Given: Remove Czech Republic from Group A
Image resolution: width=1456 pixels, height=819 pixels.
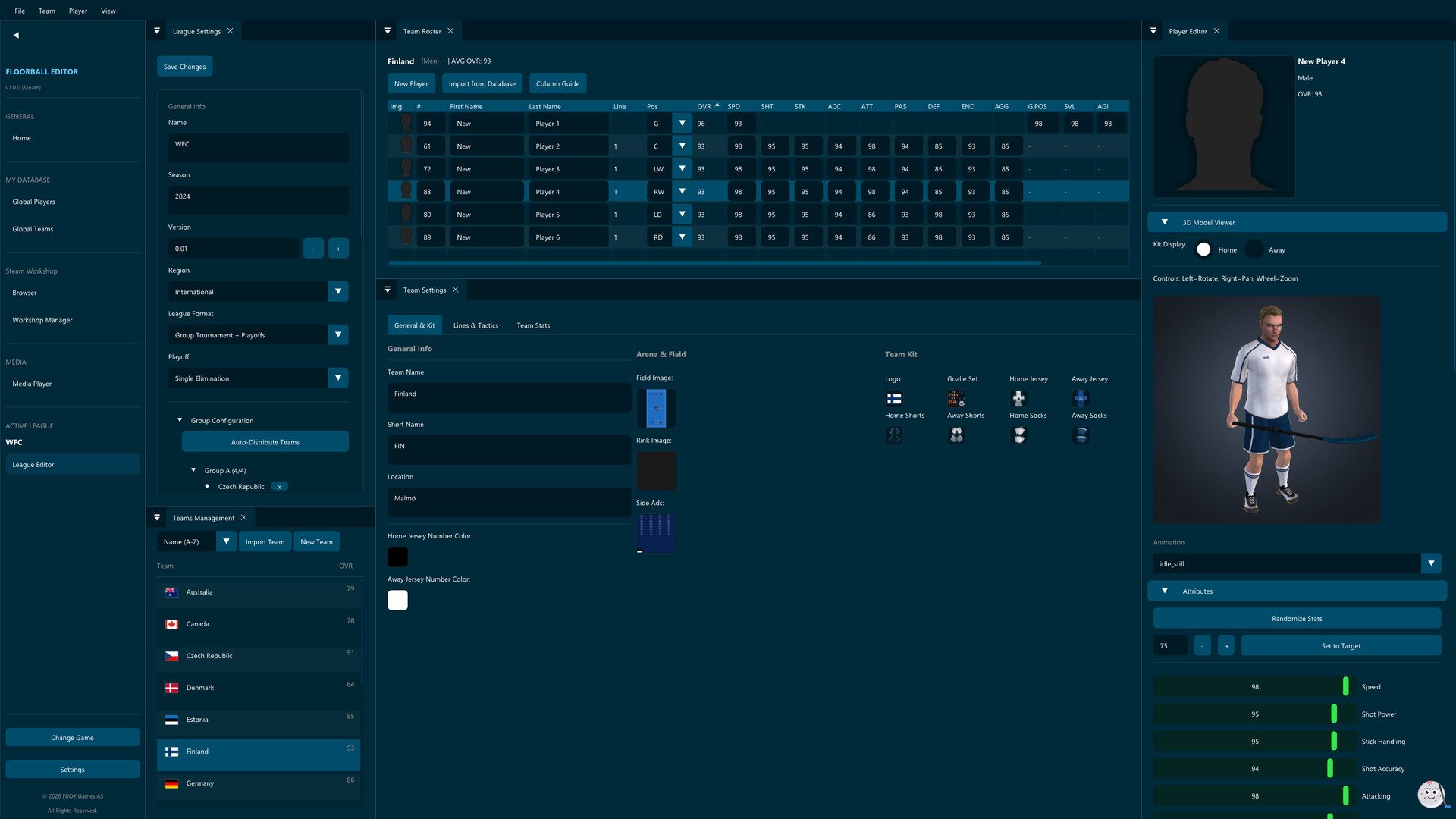Looking at the screenshot, I should coord(279,486).
